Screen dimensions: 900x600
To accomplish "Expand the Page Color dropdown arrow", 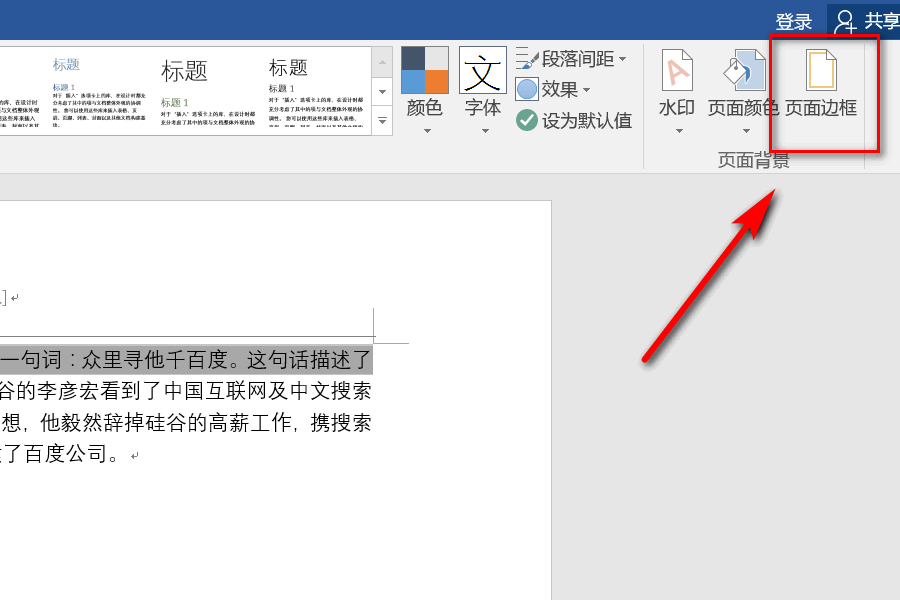I will [x=746, y=131].
